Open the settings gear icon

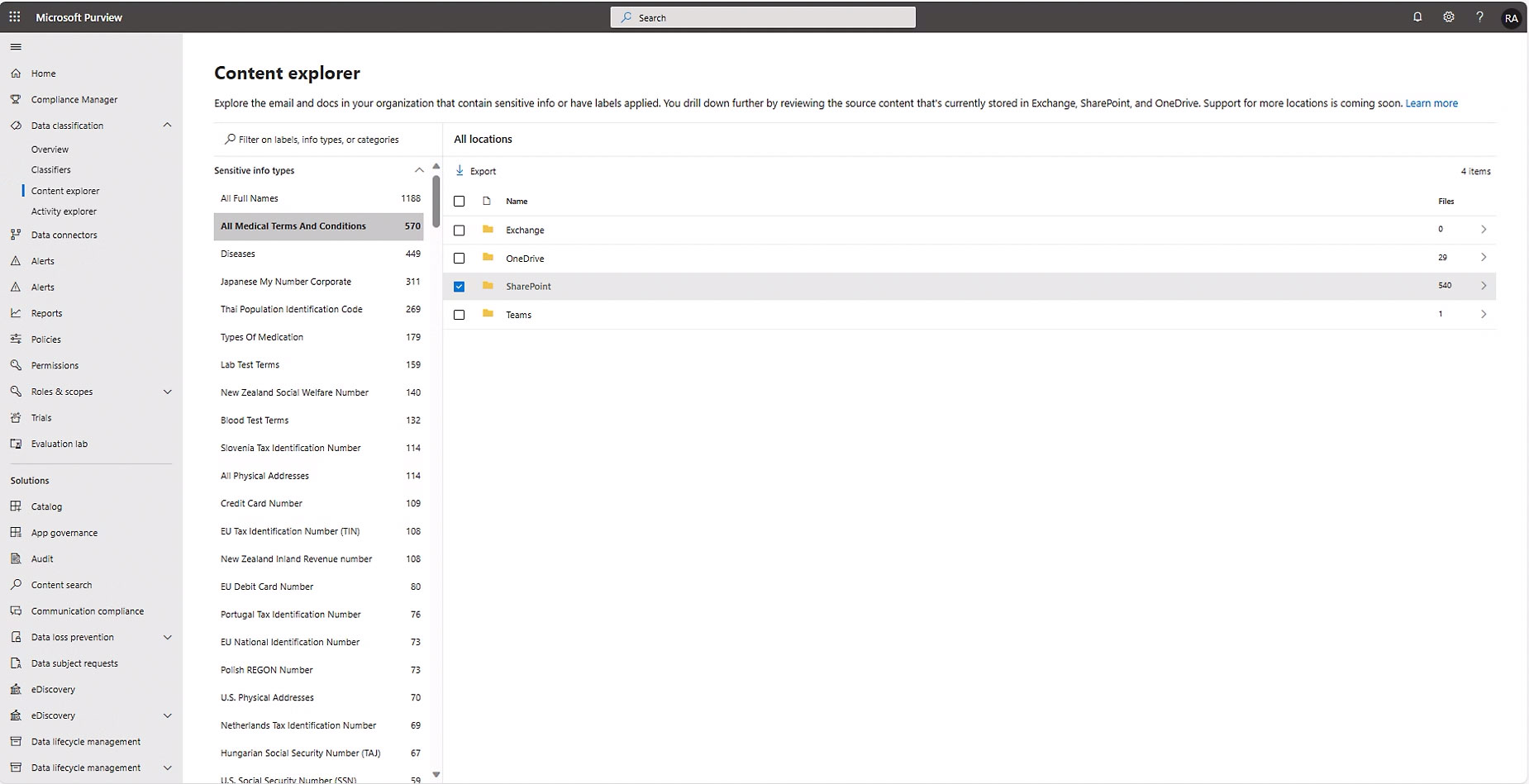point(1449,17)
